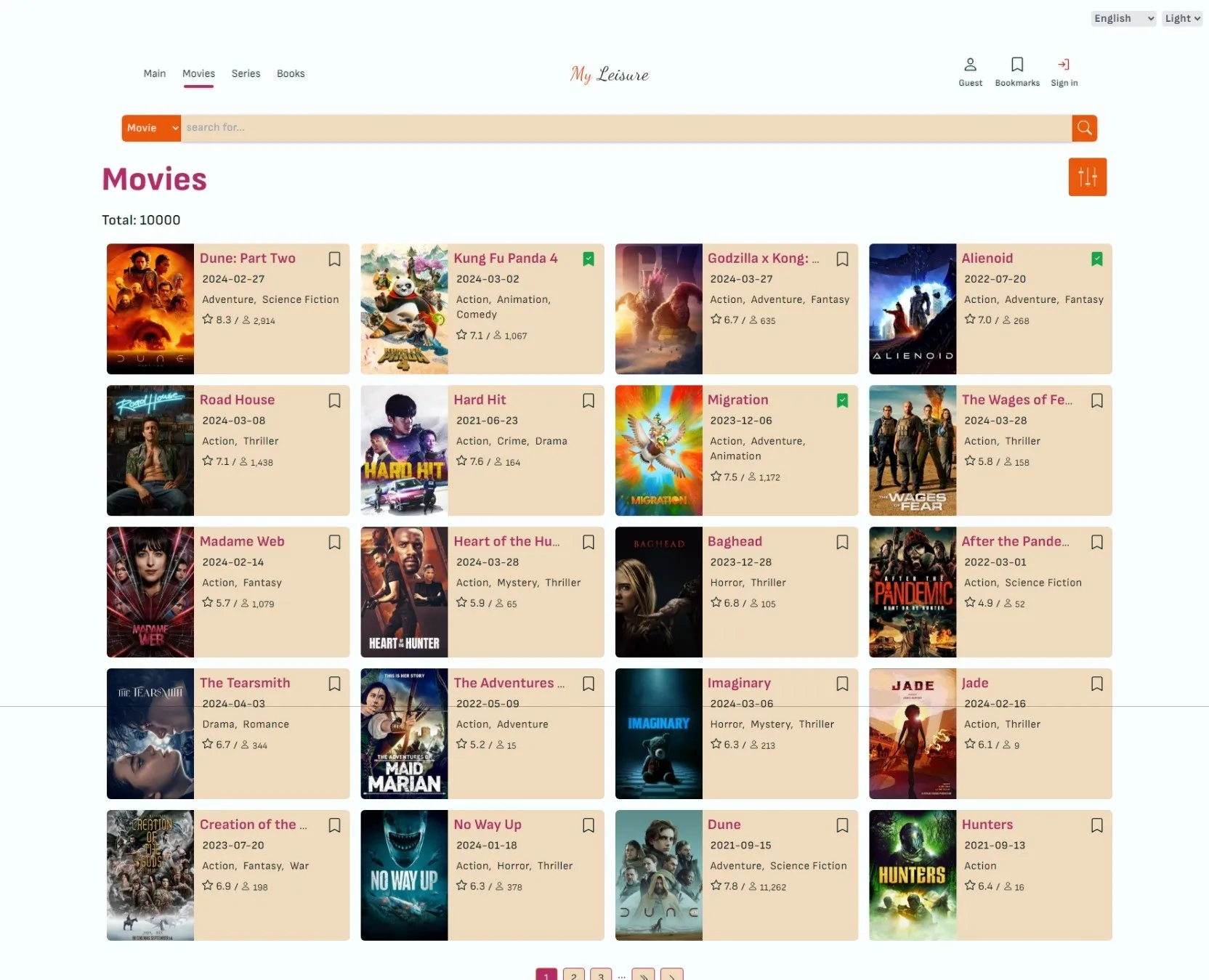Toggle bookmark icon on Dune 2021

842,825
